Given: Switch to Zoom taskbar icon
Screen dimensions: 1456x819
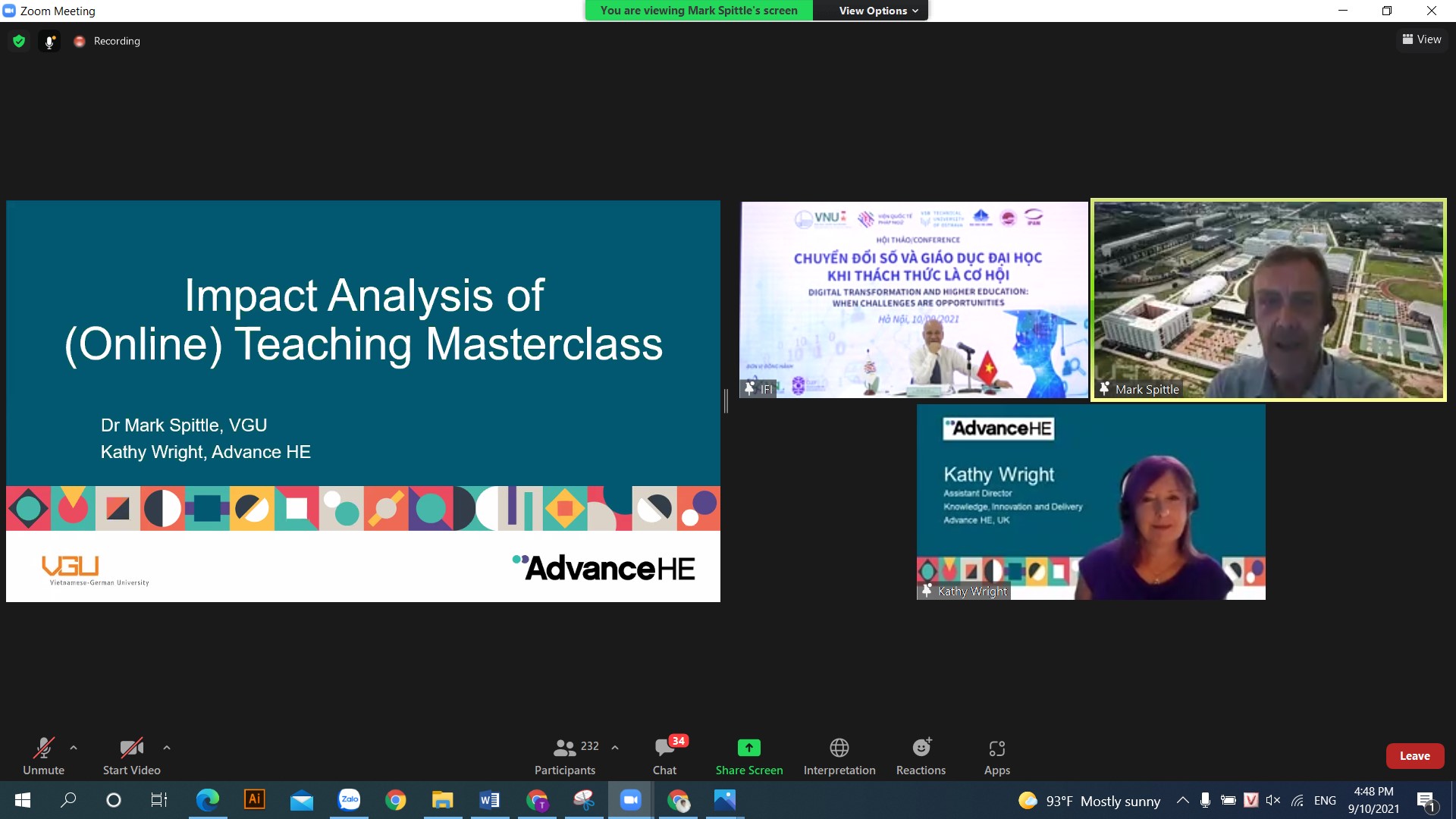Looking at the screenshot, I should click(630, 800).
